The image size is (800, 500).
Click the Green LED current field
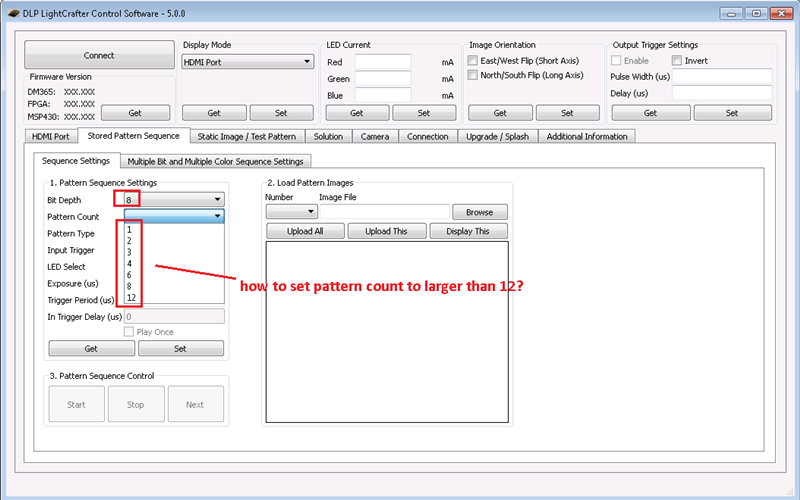[x=383, y=79]
